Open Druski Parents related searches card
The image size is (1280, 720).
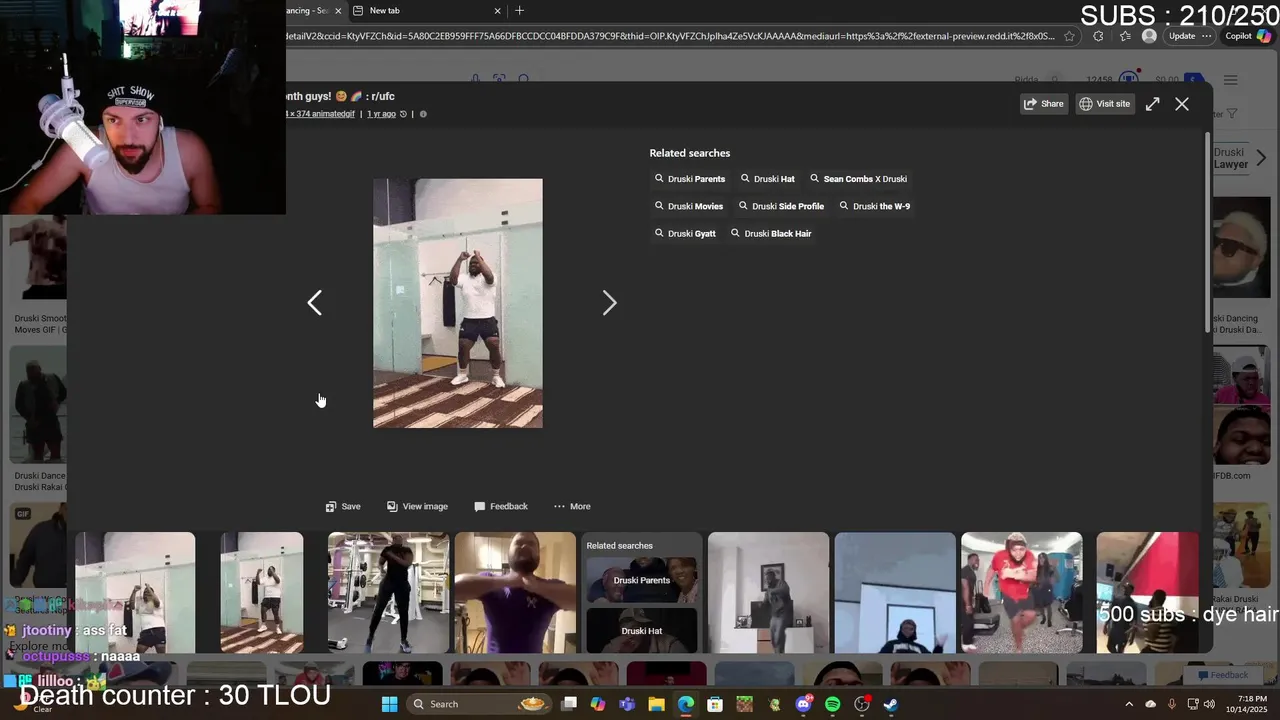click(x=641, y=580)
